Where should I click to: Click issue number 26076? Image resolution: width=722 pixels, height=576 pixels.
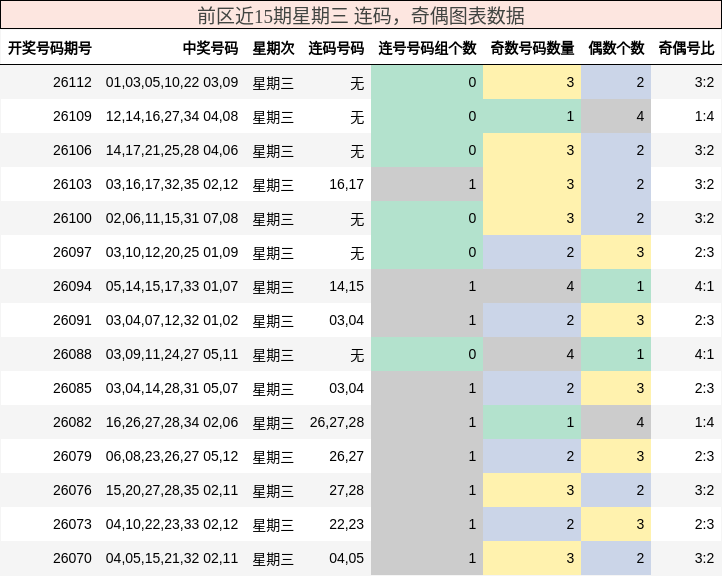click(72, 490)
